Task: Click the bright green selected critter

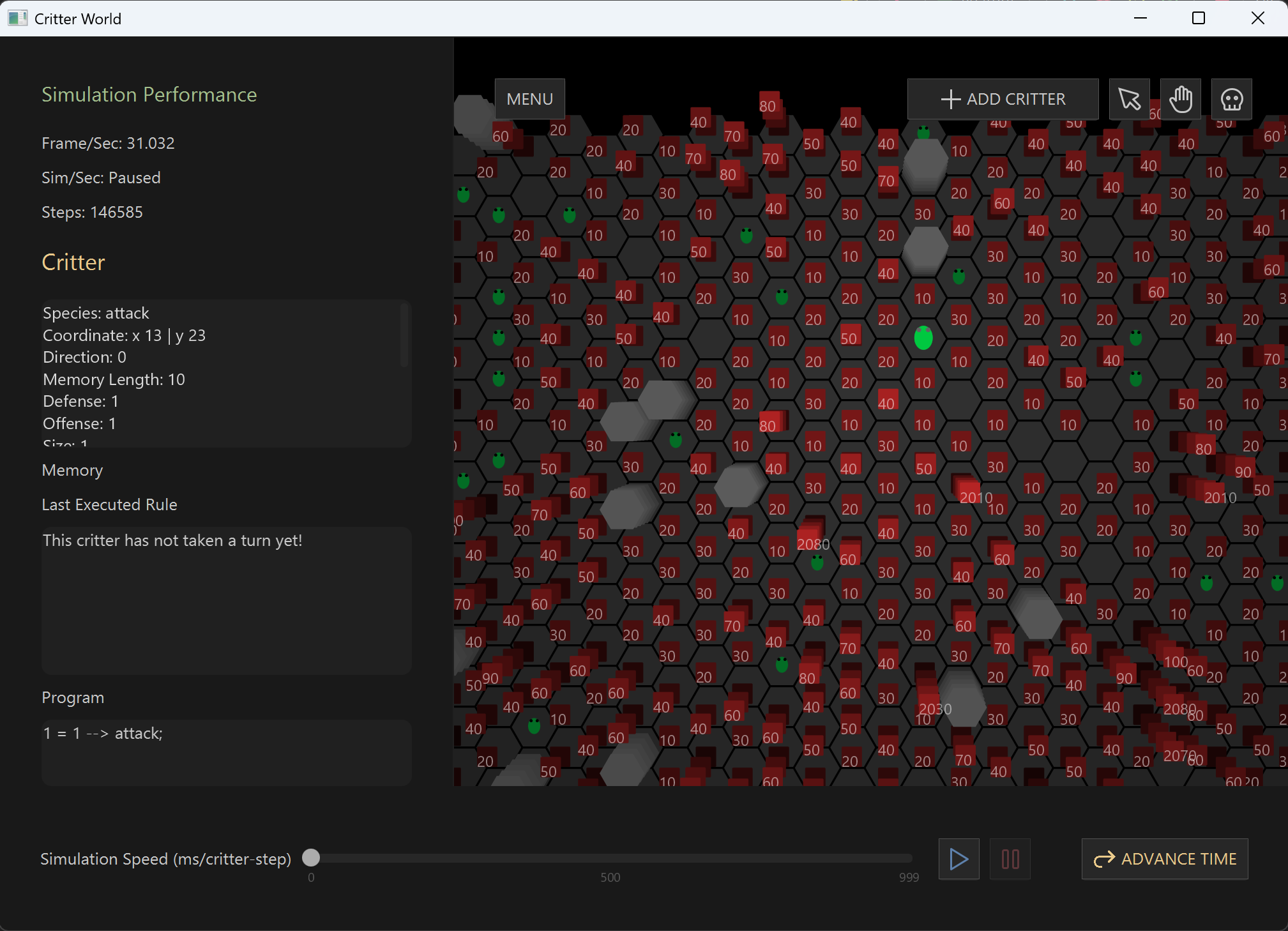Action: click(923, 338)
